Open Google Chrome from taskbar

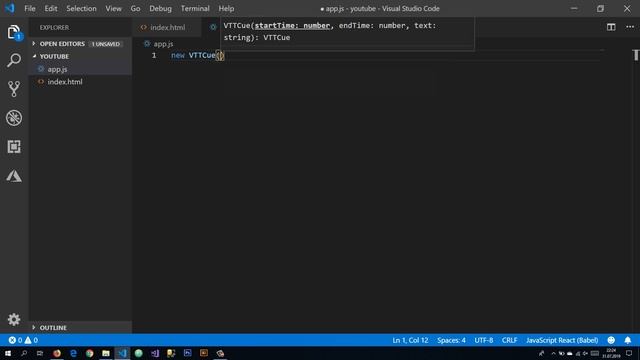tap(89, 353)
